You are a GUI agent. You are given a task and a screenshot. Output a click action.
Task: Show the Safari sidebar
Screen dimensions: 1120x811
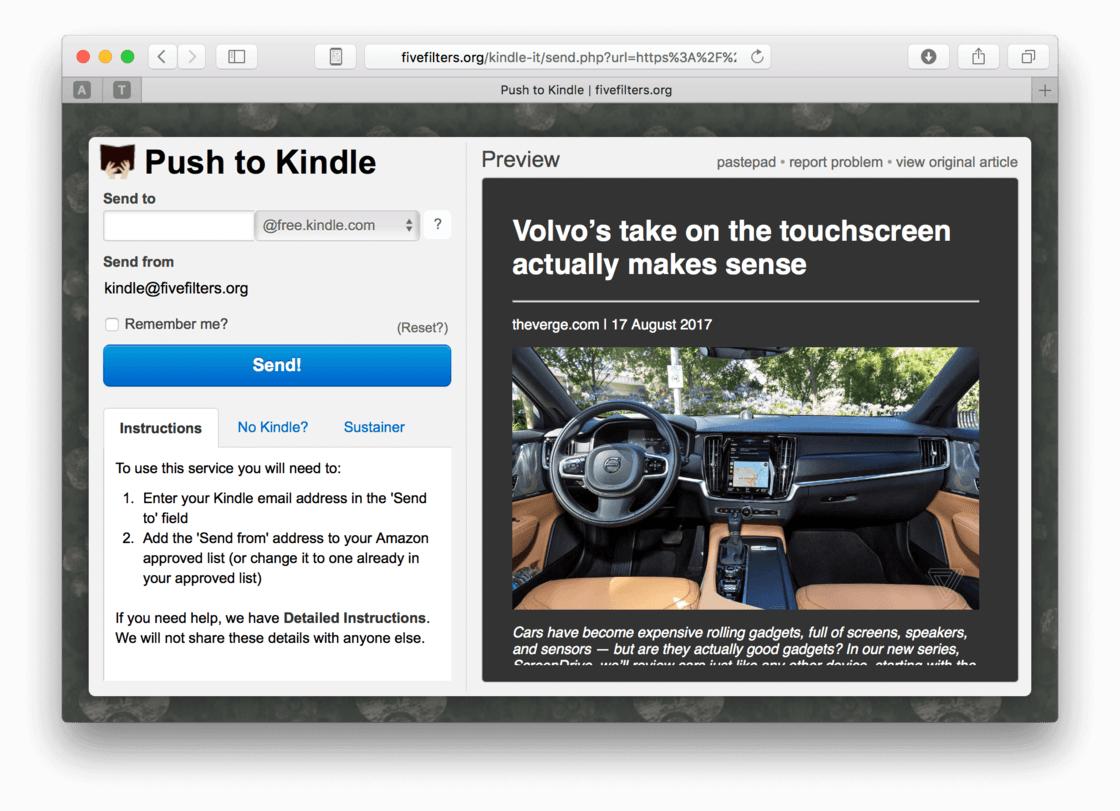click(236, 56)
